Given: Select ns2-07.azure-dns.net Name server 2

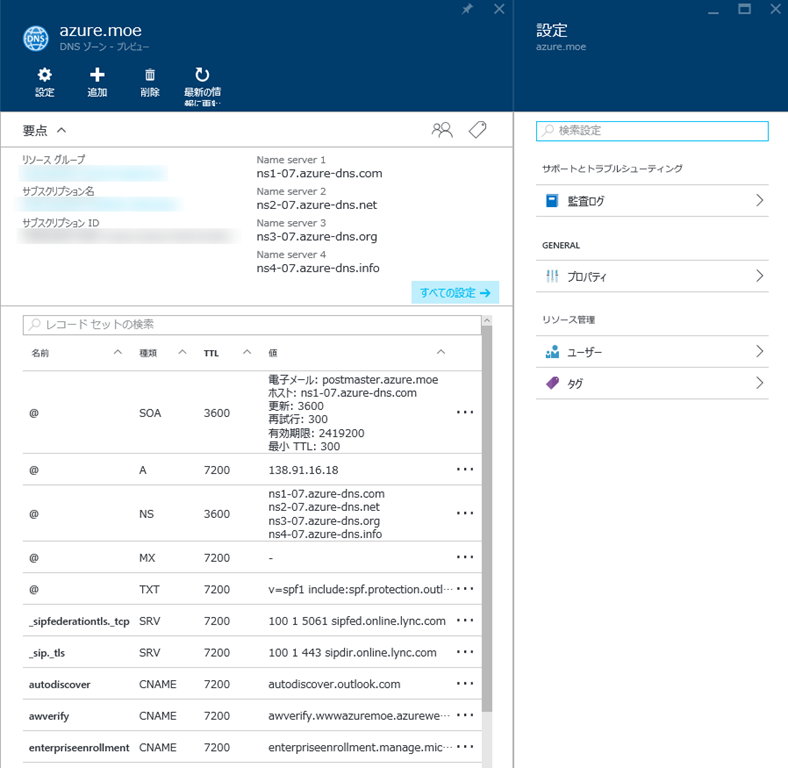Looking at the screenshot, I should [317, 205].
